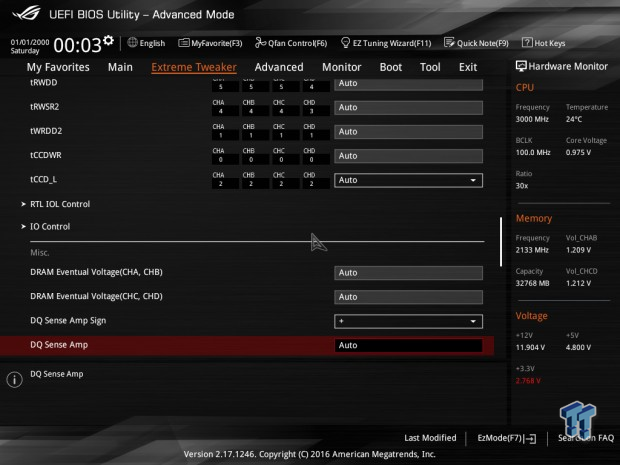The width and height of the screenshot is (620, 465).
Task: Edit DRAM Eventual Voltage(CHA, CHB) field
Action: (408, 273)
